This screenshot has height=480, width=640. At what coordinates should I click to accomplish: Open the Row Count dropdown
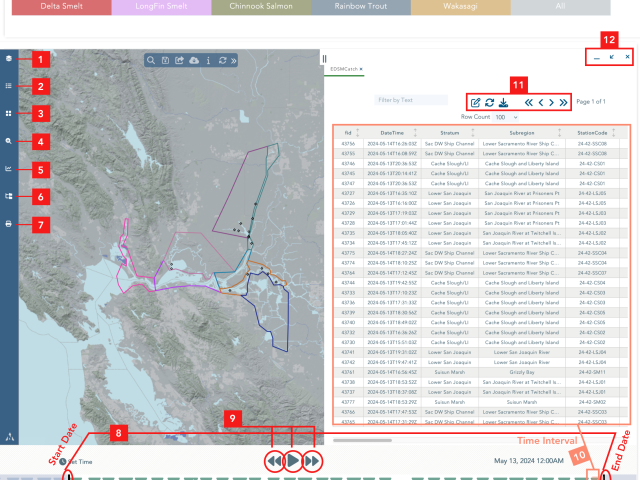[506, 117]
